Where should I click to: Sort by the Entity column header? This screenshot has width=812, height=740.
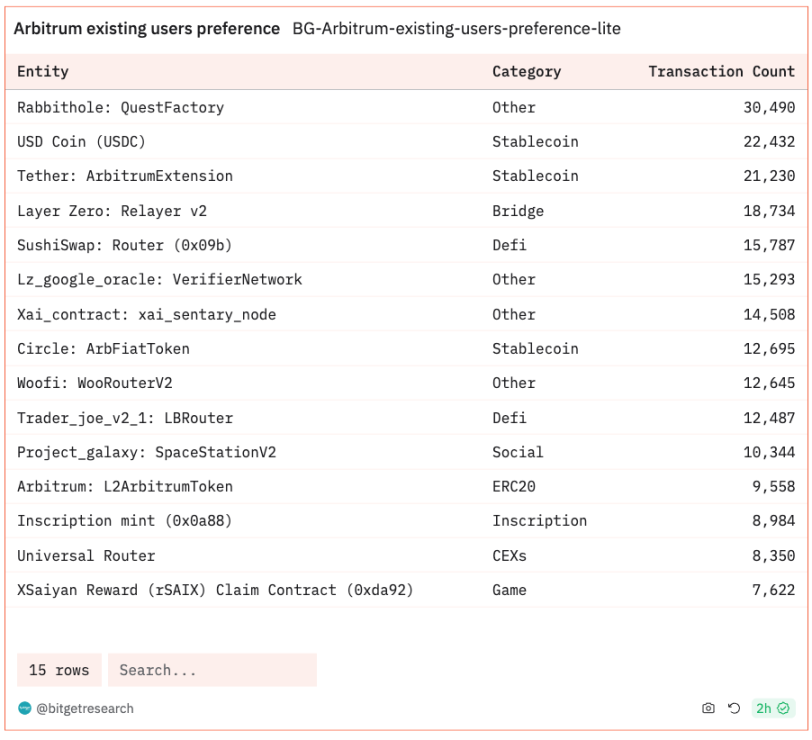point(43,72)
